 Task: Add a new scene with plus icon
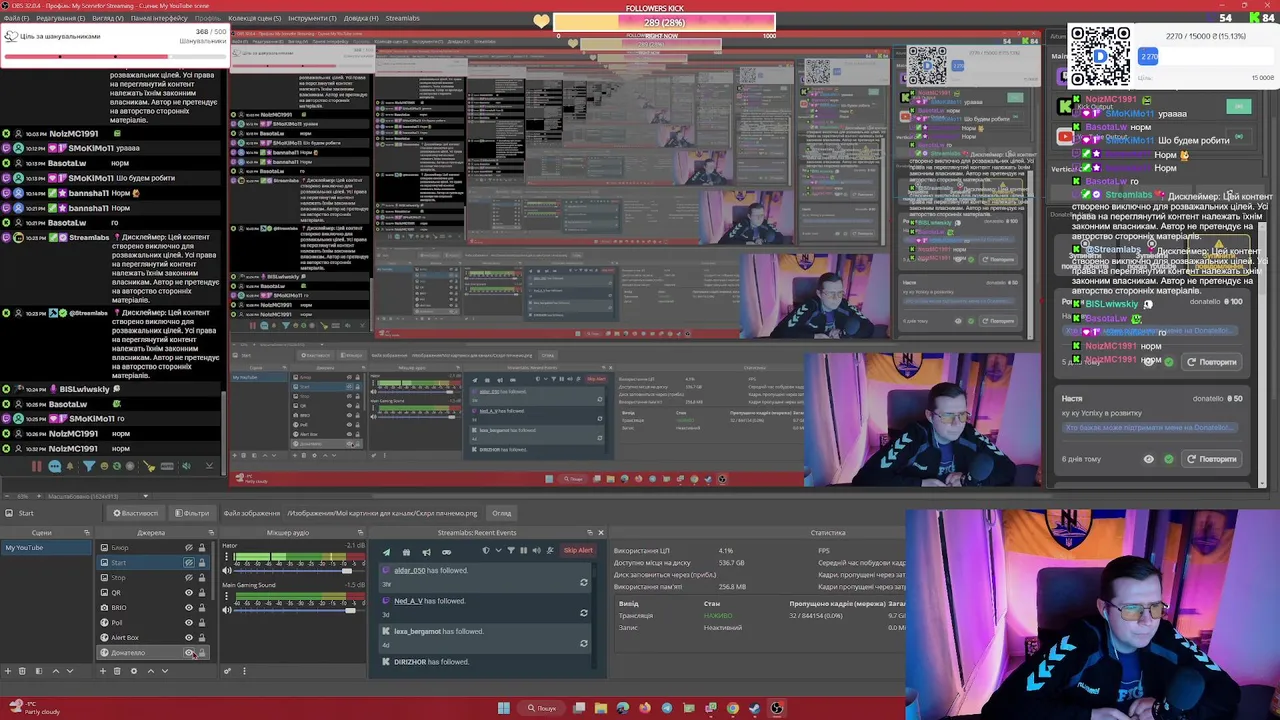click(7, 671)
